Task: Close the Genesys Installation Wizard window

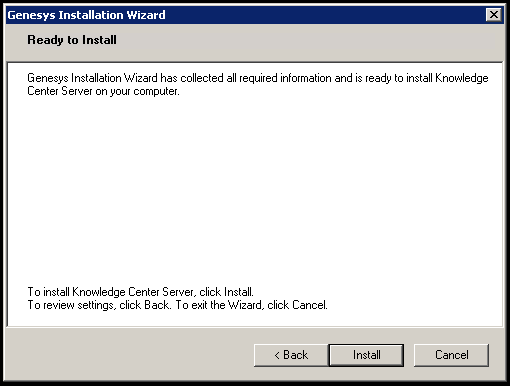Action: coord(494,15)
